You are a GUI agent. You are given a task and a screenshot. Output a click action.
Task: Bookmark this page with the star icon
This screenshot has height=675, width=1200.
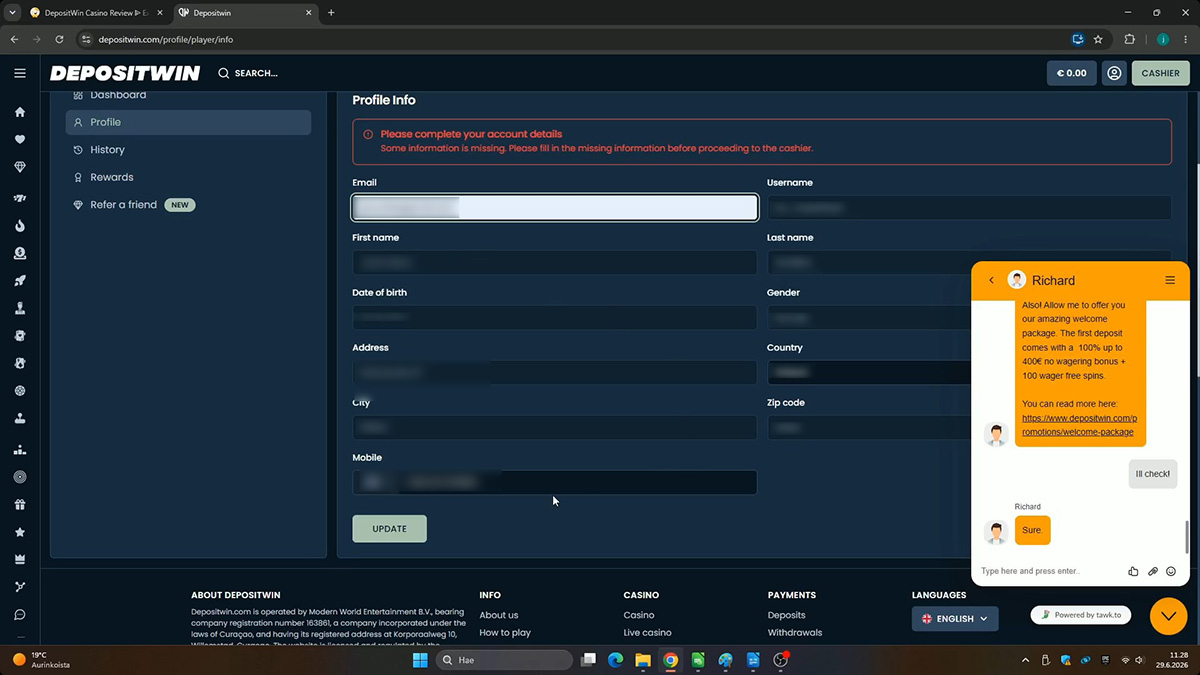click(1098, 40)
